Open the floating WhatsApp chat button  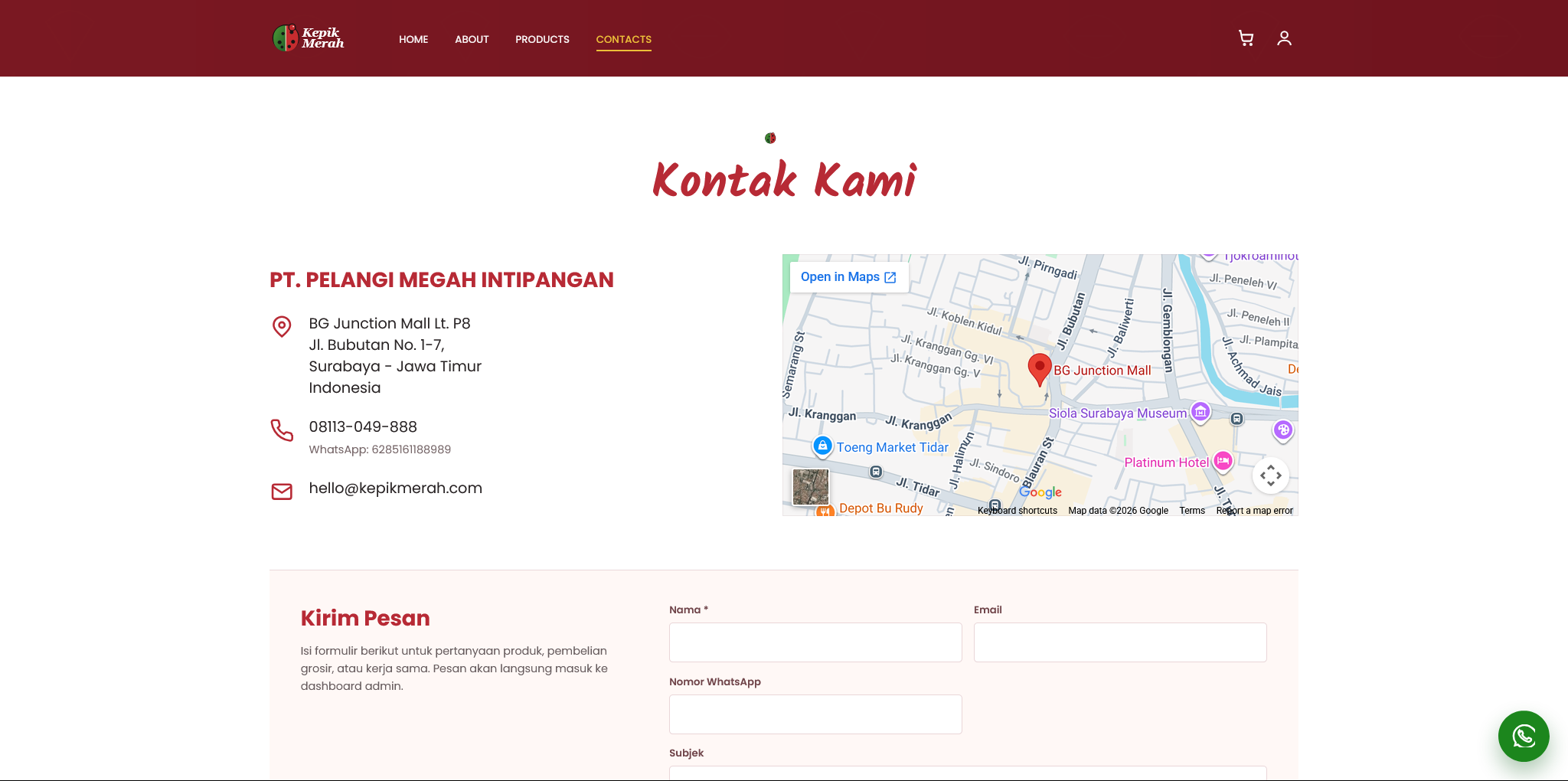(x=1524, y=736)
